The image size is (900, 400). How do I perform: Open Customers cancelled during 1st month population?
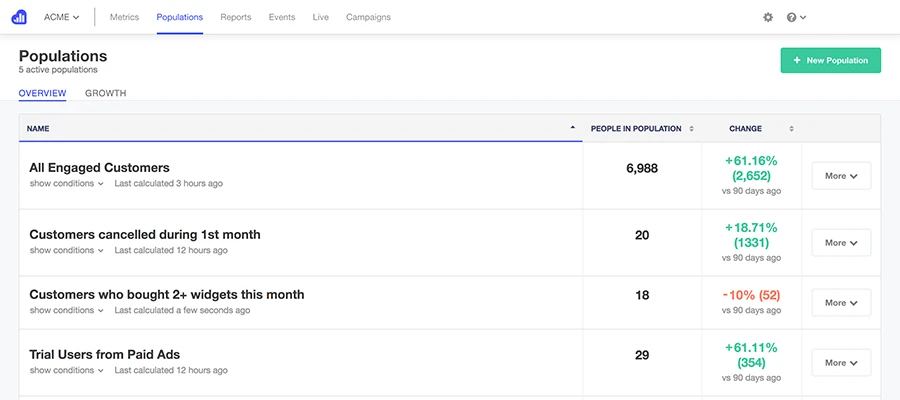point(145,234)
